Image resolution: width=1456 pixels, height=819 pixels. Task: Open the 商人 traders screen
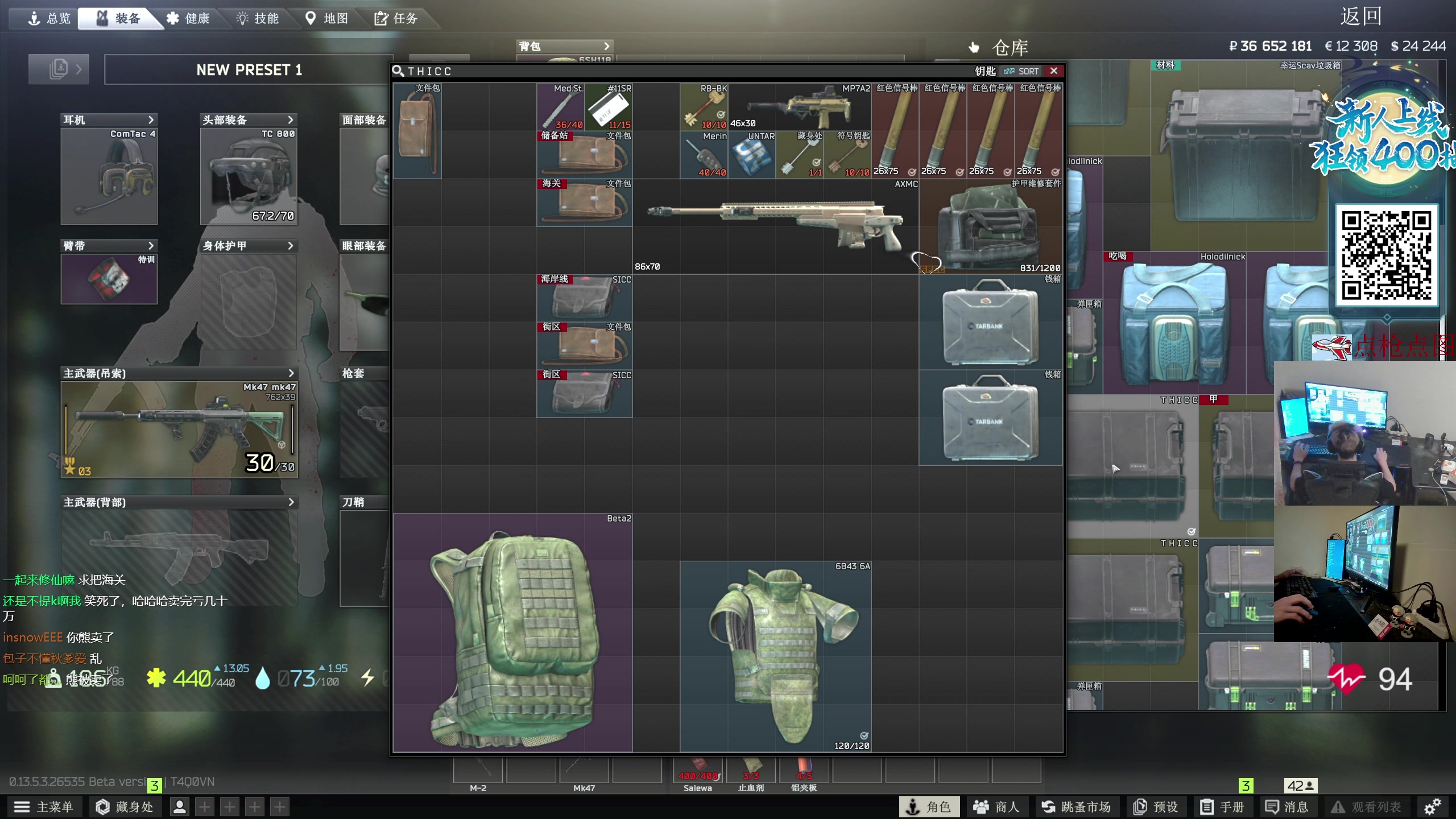[x=997, y=806]
